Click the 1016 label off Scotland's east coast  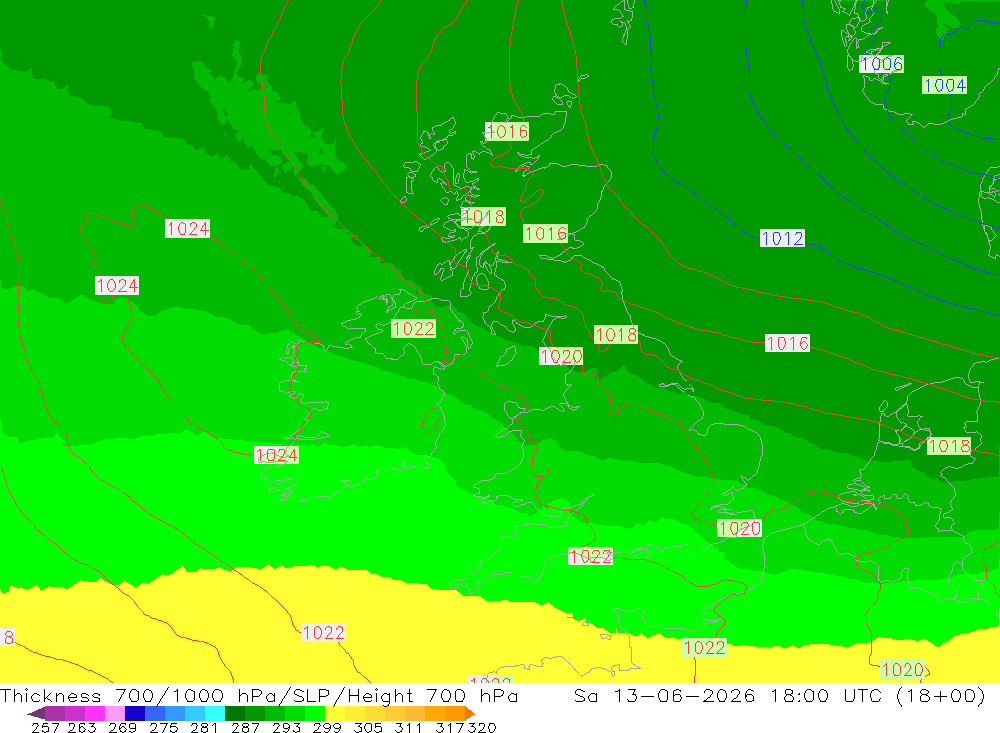point(545,233)
